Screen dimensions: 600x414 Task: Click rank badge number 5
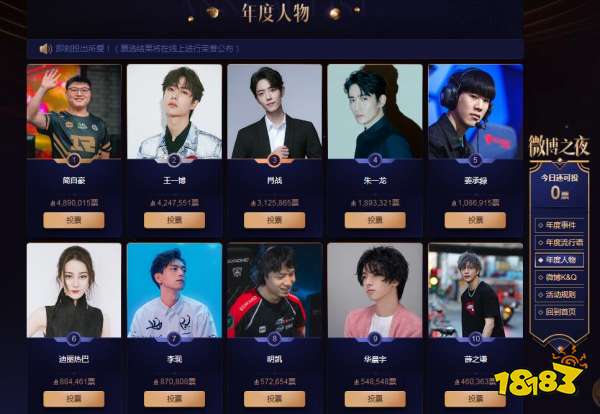(475, 160)
